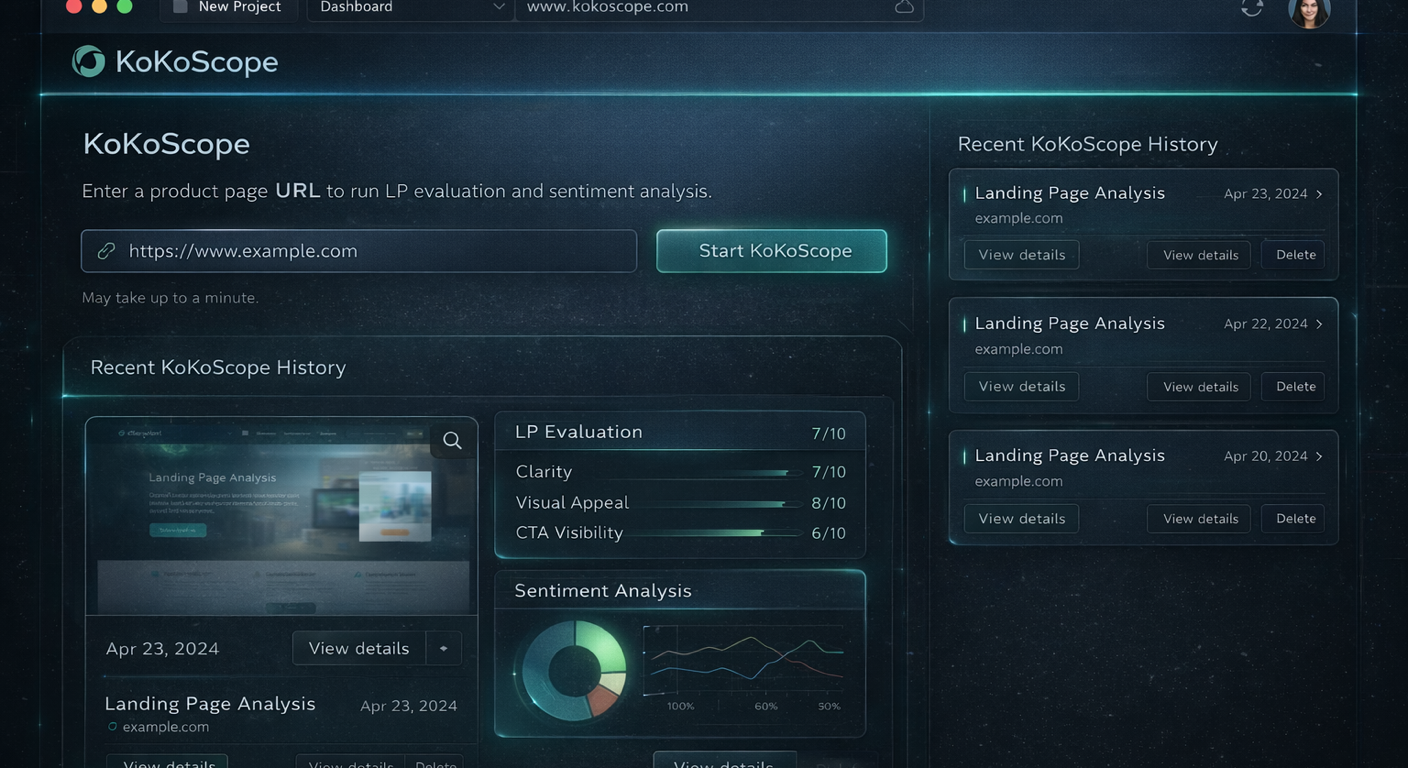The width and height of the screenshot is (1408, 768).
Task: Click the cloud icon in the address bar
Action: point(905,7)
